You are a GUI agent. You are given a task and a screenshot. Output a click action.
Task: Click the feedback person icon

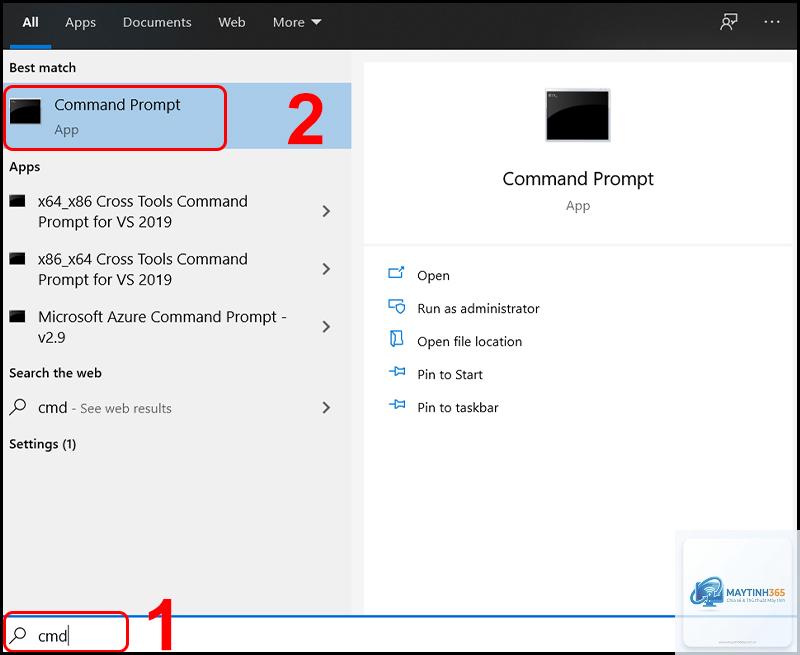pos(729,22)
